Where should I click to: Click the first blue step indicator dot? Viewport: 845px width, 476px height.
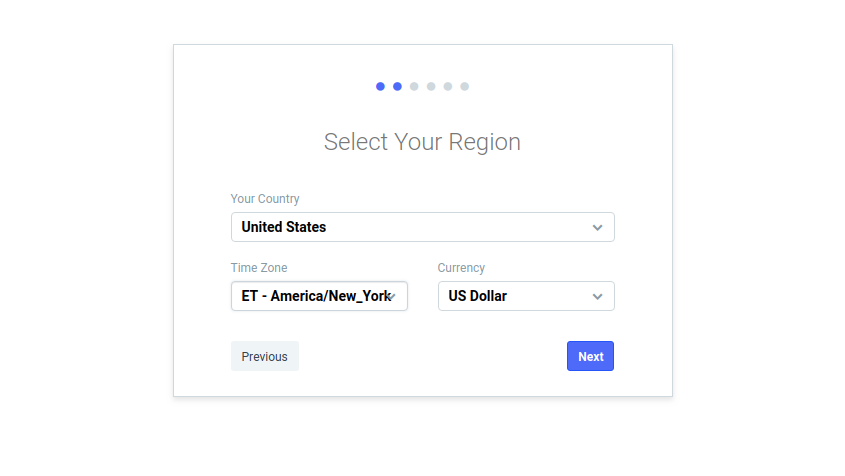(380, 86)
